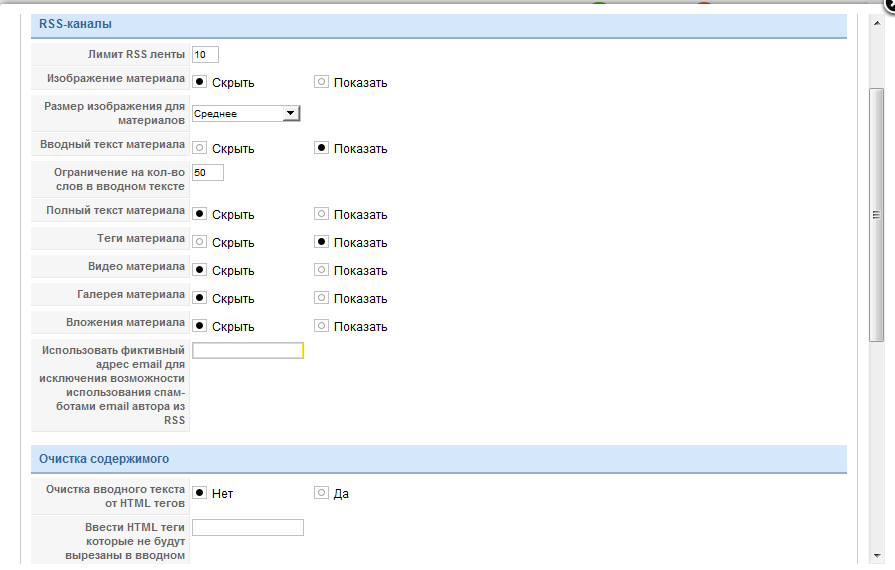Select Показать for Изображение материала
Screen dimensions: 895x570
pos(321,82)
